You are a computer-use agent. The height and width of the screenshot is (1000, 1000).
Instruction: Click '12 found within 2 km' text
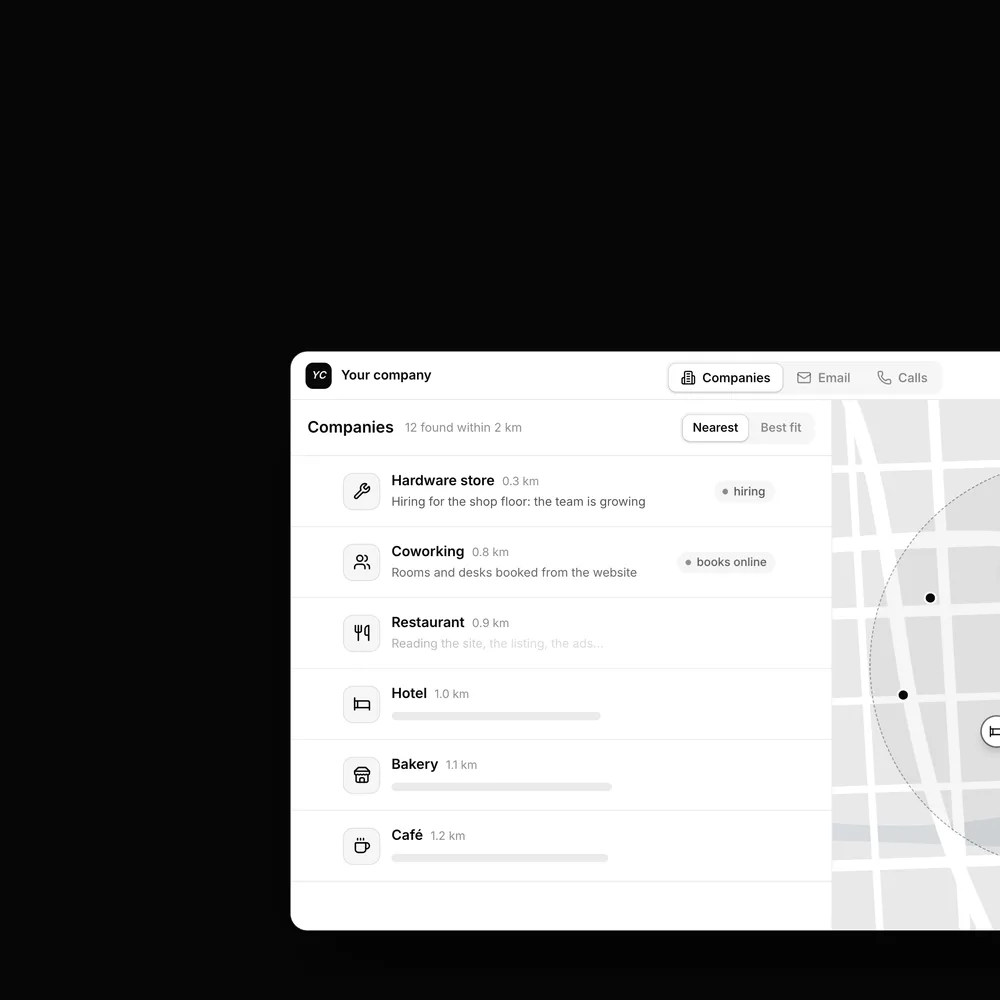point(463,427)
